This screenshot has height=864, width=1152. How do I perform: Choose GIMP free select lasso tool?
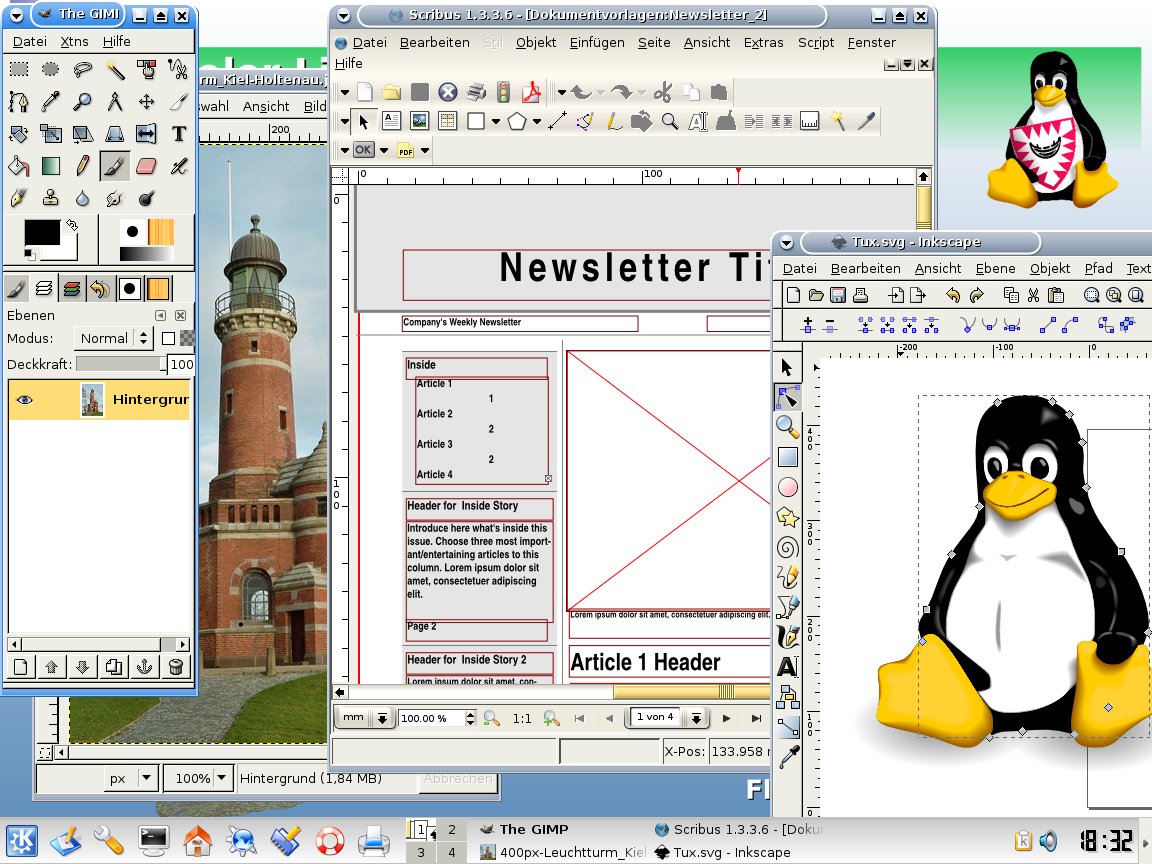click(82, 69)
